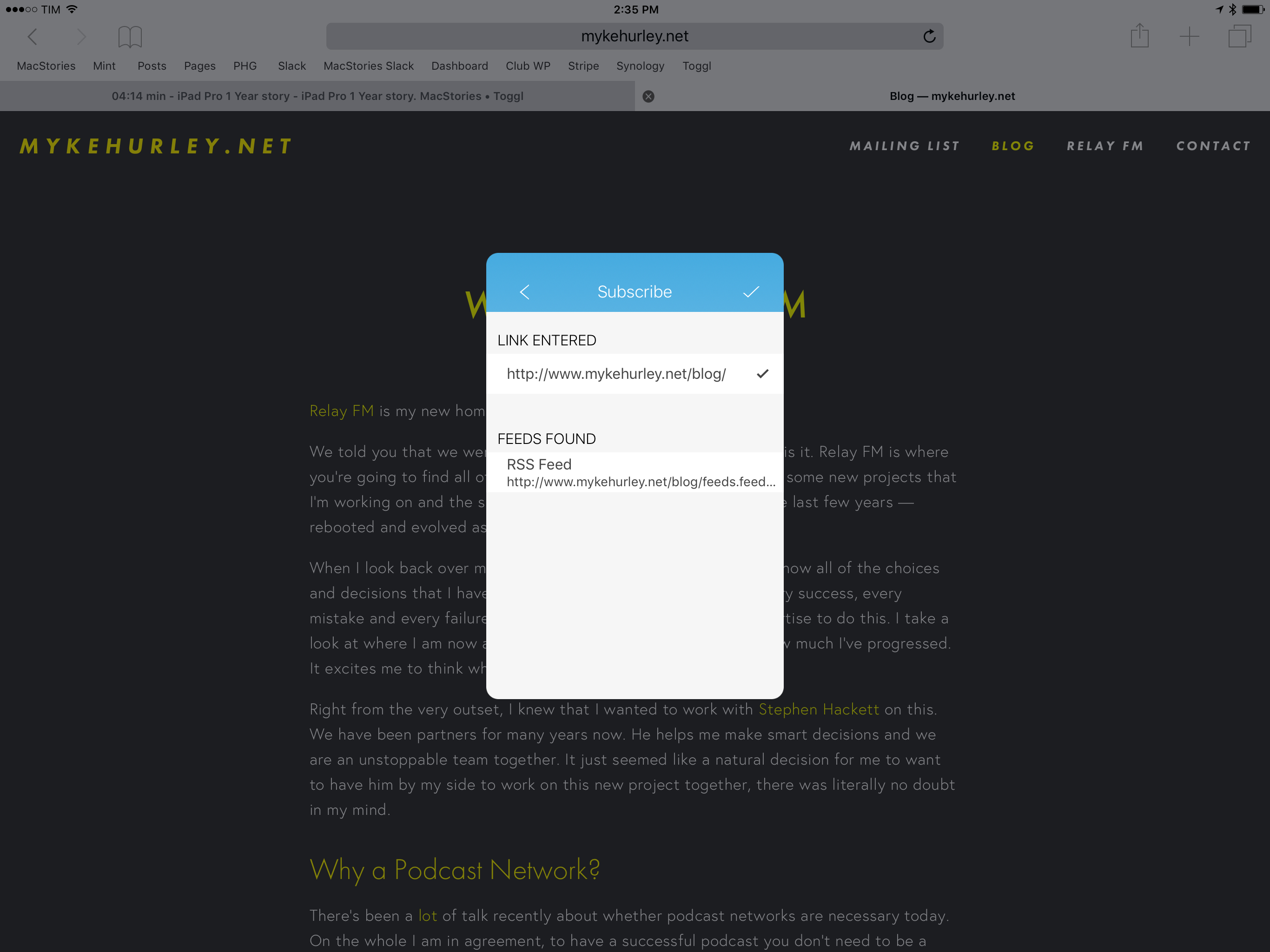This screenshot has width=1270, height=952.
Task: Open the Dashboard bookmark
Action: 459,66
